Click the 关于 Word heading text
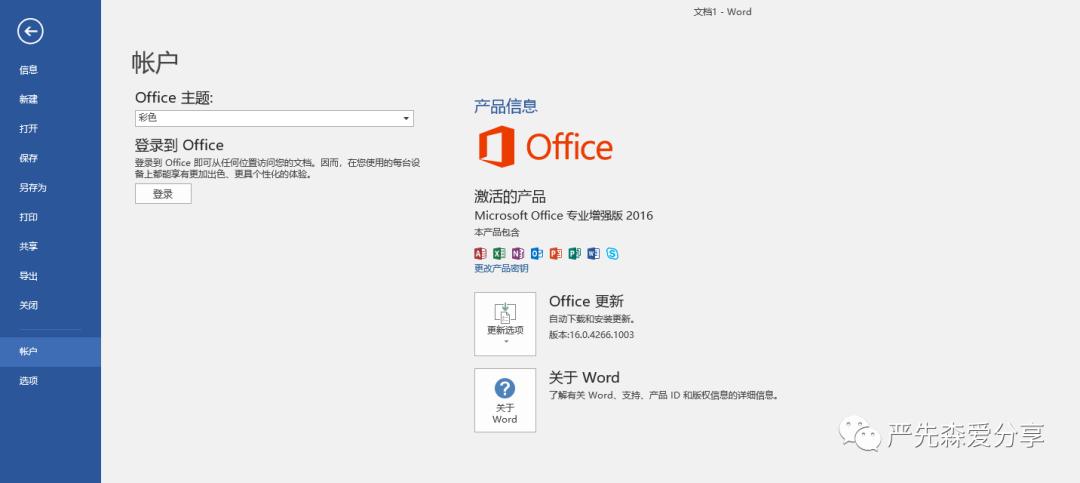The image size is (1080, 483). tap(584, 378)
